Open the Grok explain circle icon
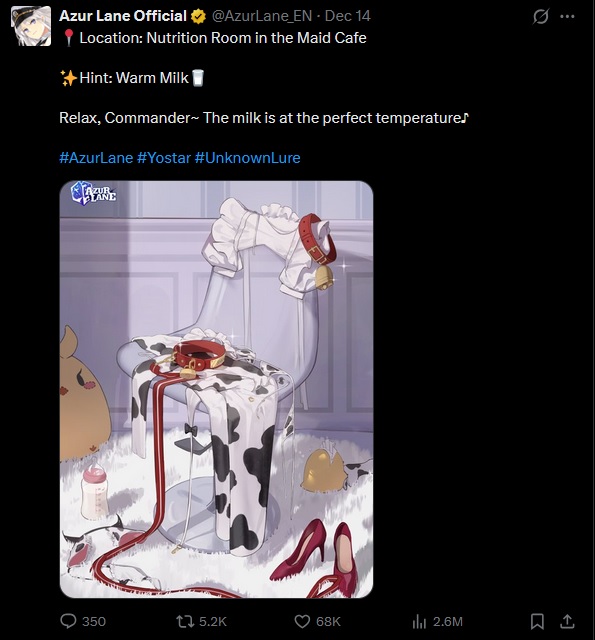 pyautogui.click(x=541, y=16)
